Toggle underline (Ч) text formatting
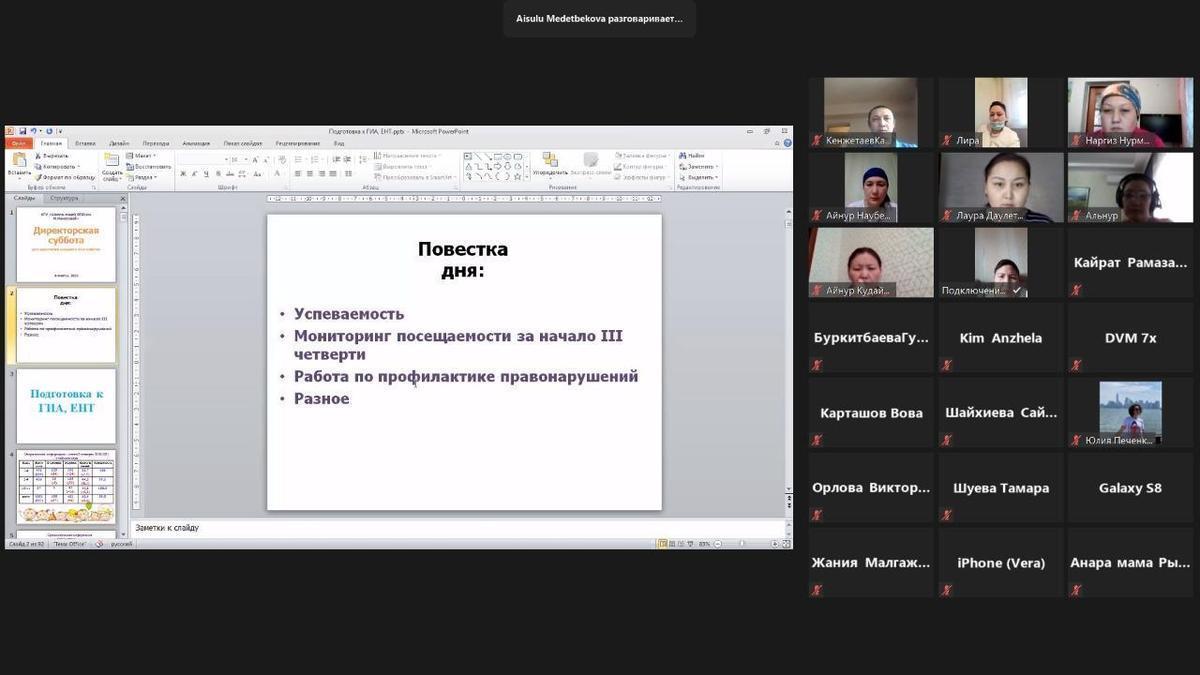 pyautogui.click(x=206, y=174)
